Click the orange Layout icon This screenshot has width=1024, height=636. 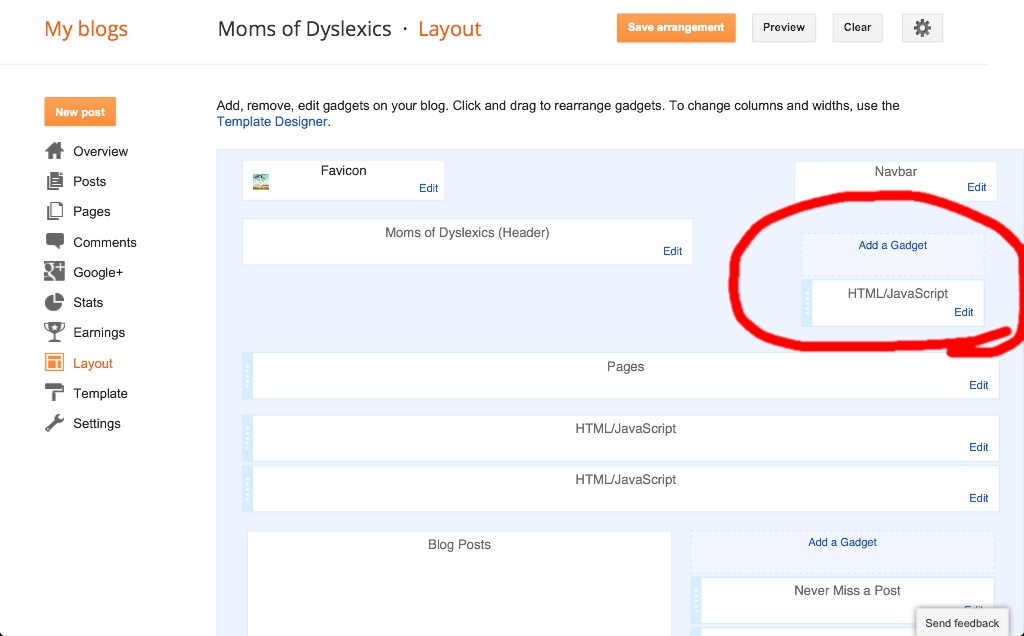coord(54,362)
